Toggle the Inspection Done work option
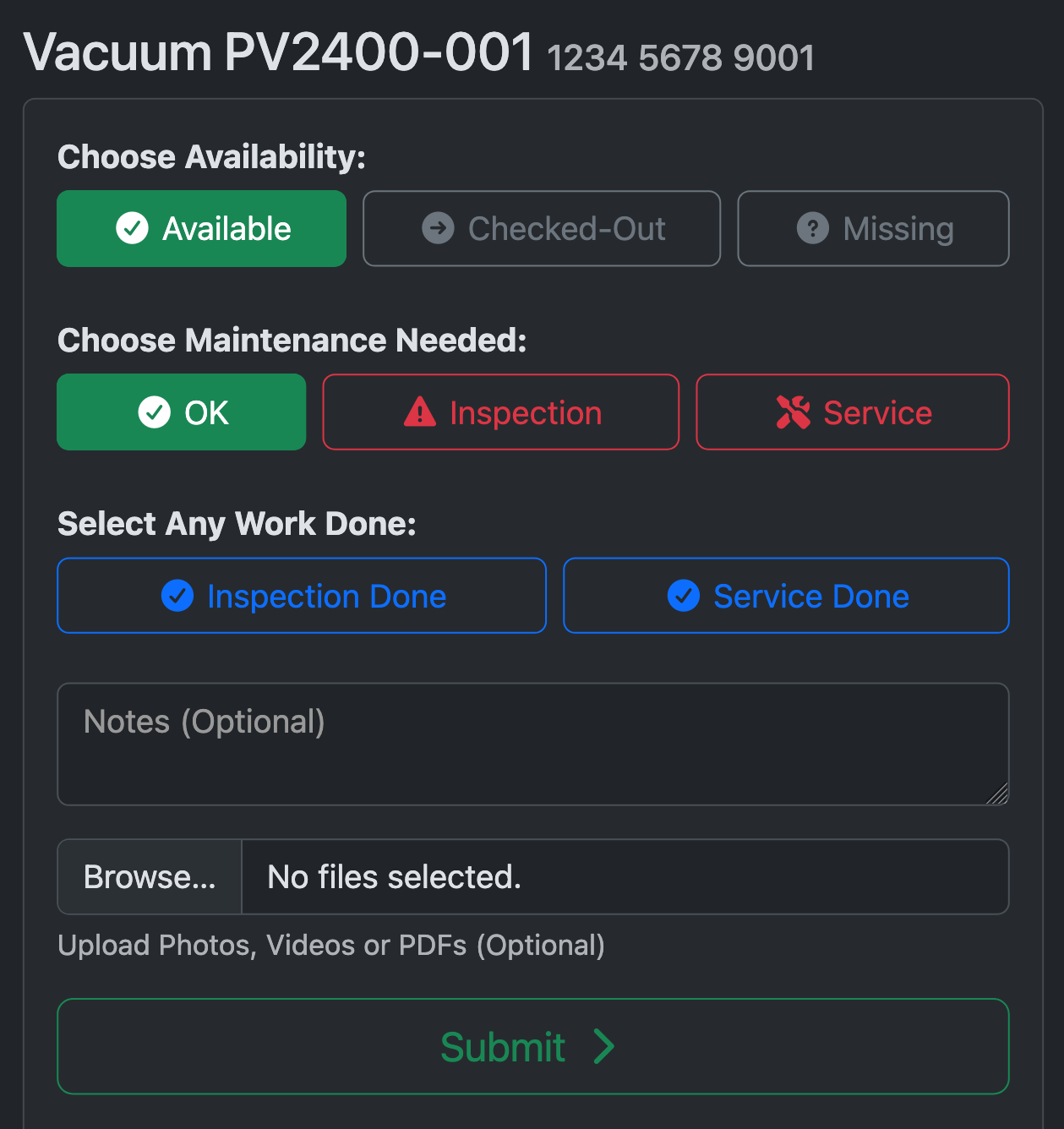The image size is (1064, 1129). coord(302,596)
